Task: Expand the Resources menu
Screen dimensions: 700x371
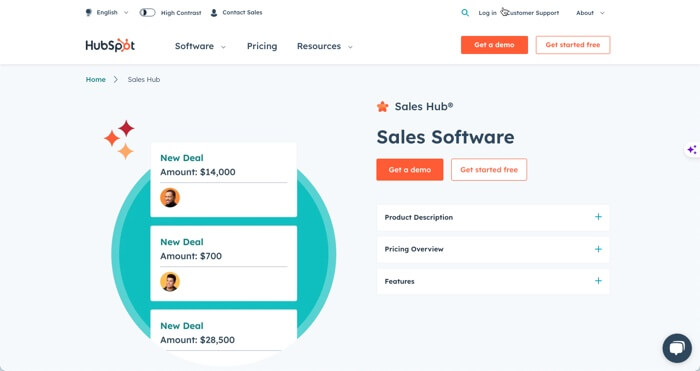Action: coord(325,46)
